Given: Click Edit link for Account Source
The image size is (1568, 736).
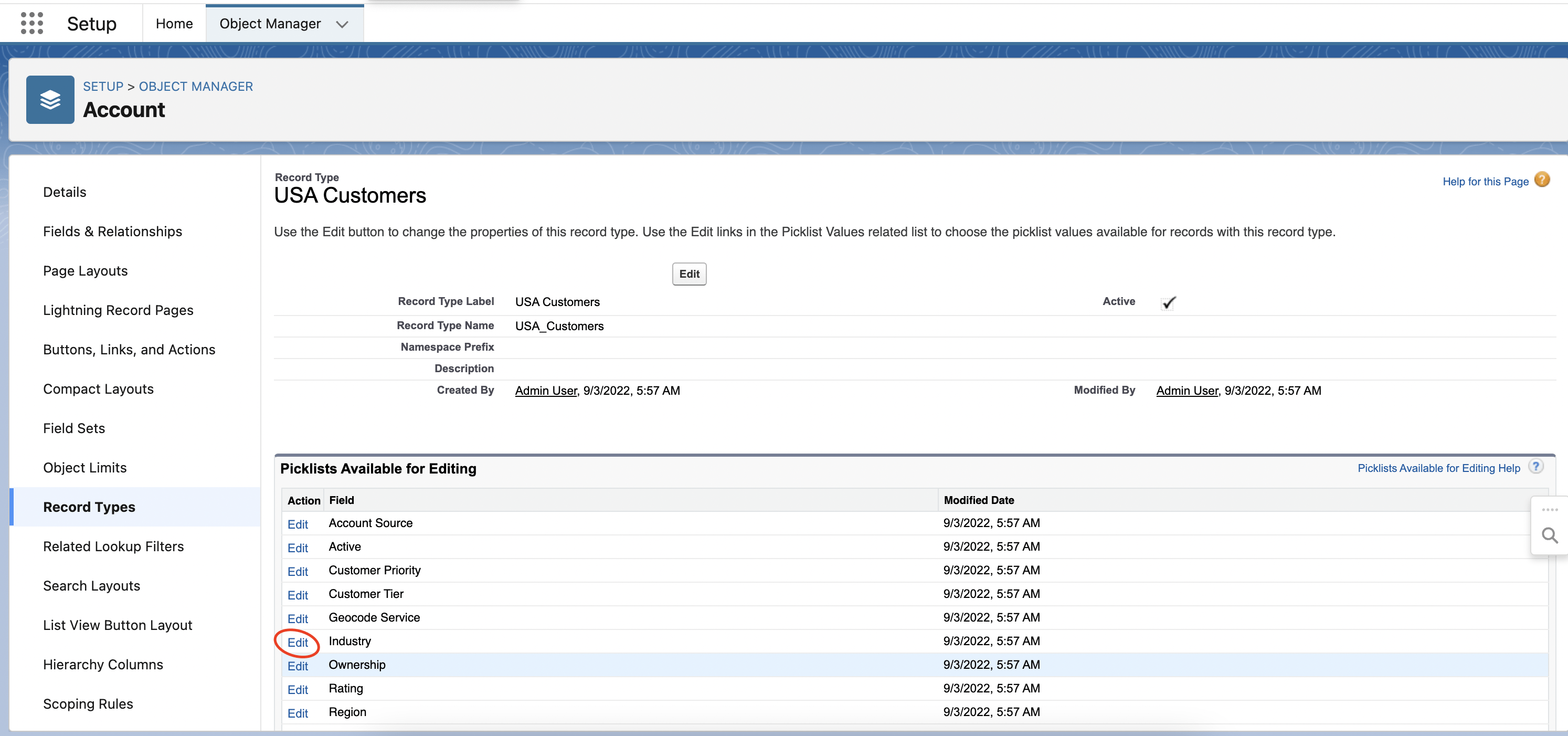Looking at the screenshot, I should pyautogui.click(x=298, y=524).
